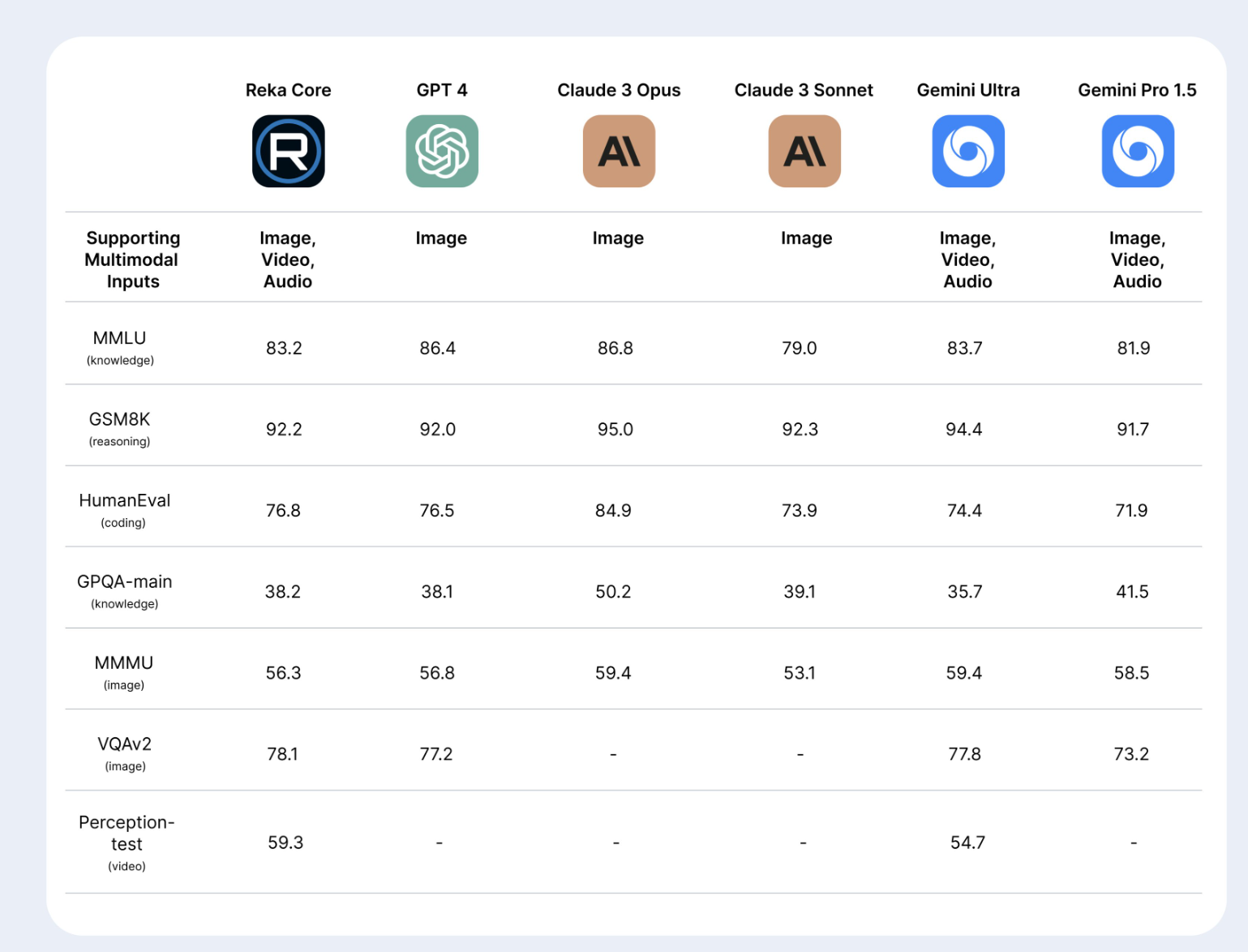Screen dimensions: 1248x952
Task: Click the GSM8K value 91.7
Action: point(1133,429)
